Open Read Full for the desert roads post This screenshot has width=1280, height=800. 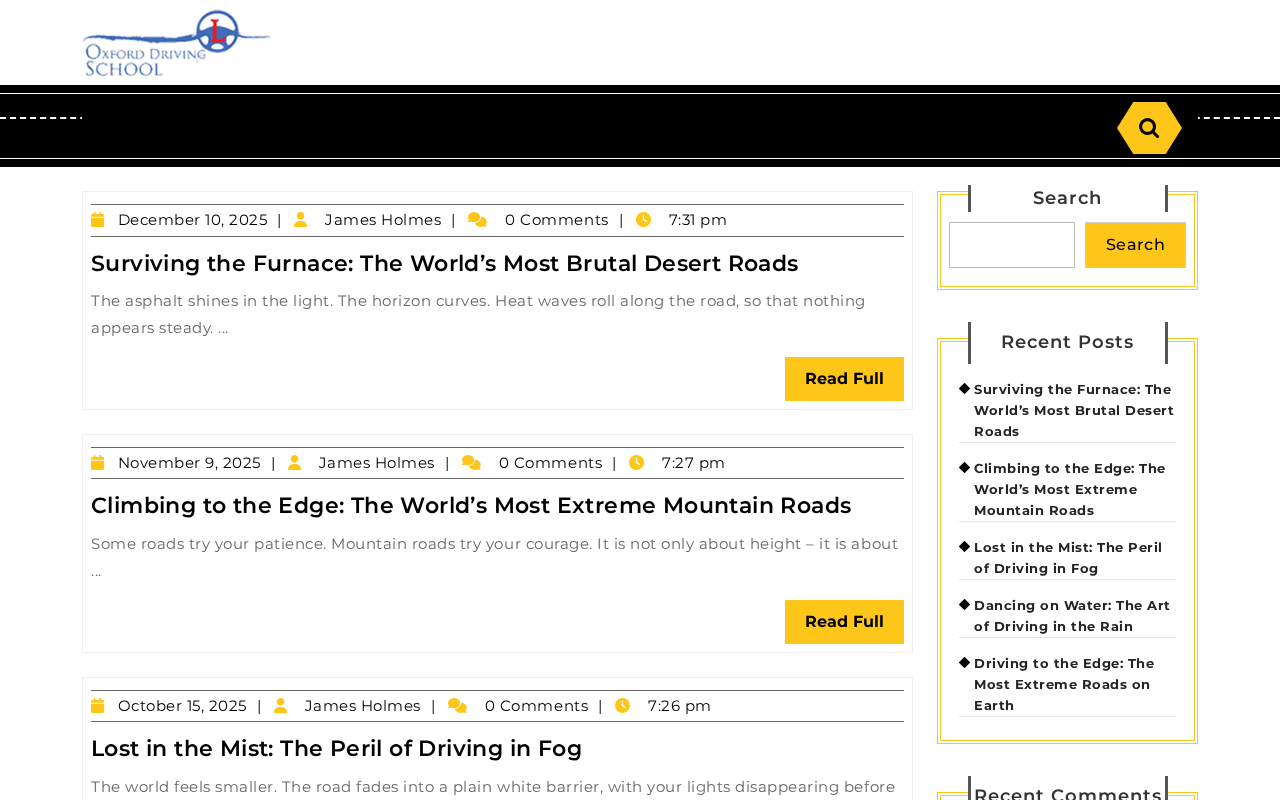point(844,379)
